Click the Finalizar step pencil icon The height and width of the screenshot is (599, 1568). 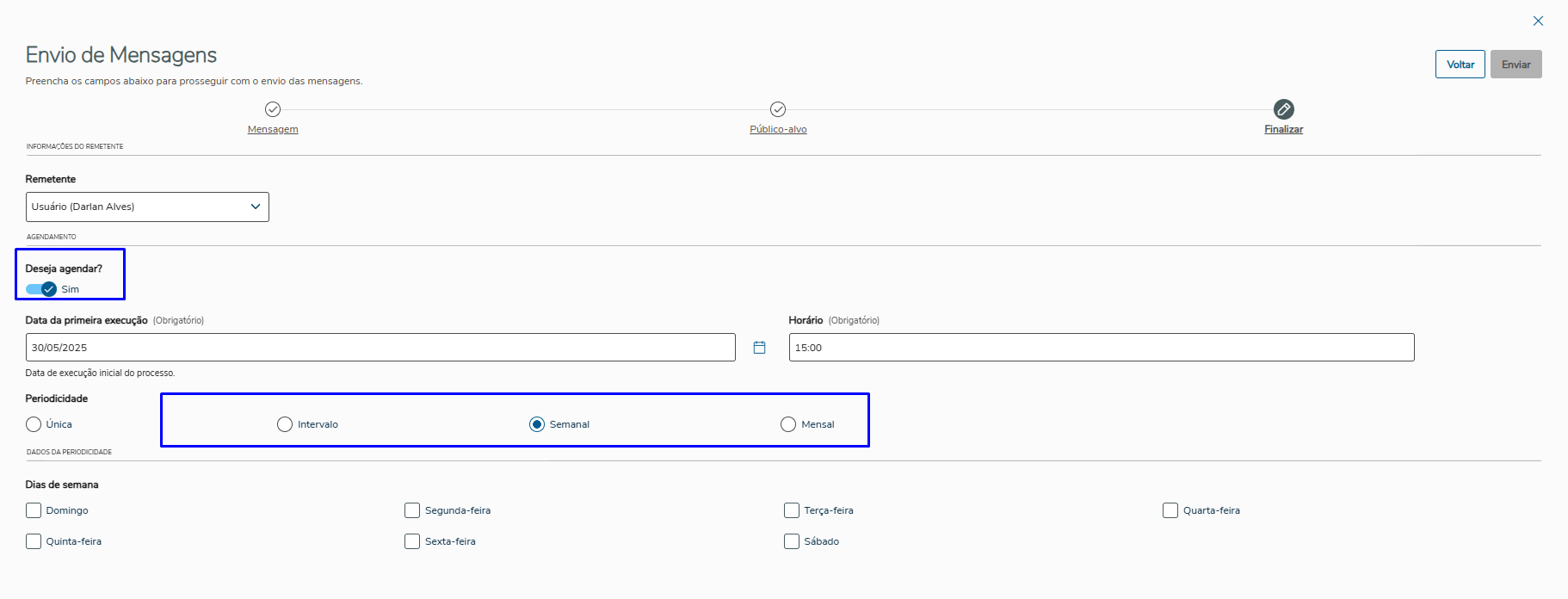click(1283, 109)
